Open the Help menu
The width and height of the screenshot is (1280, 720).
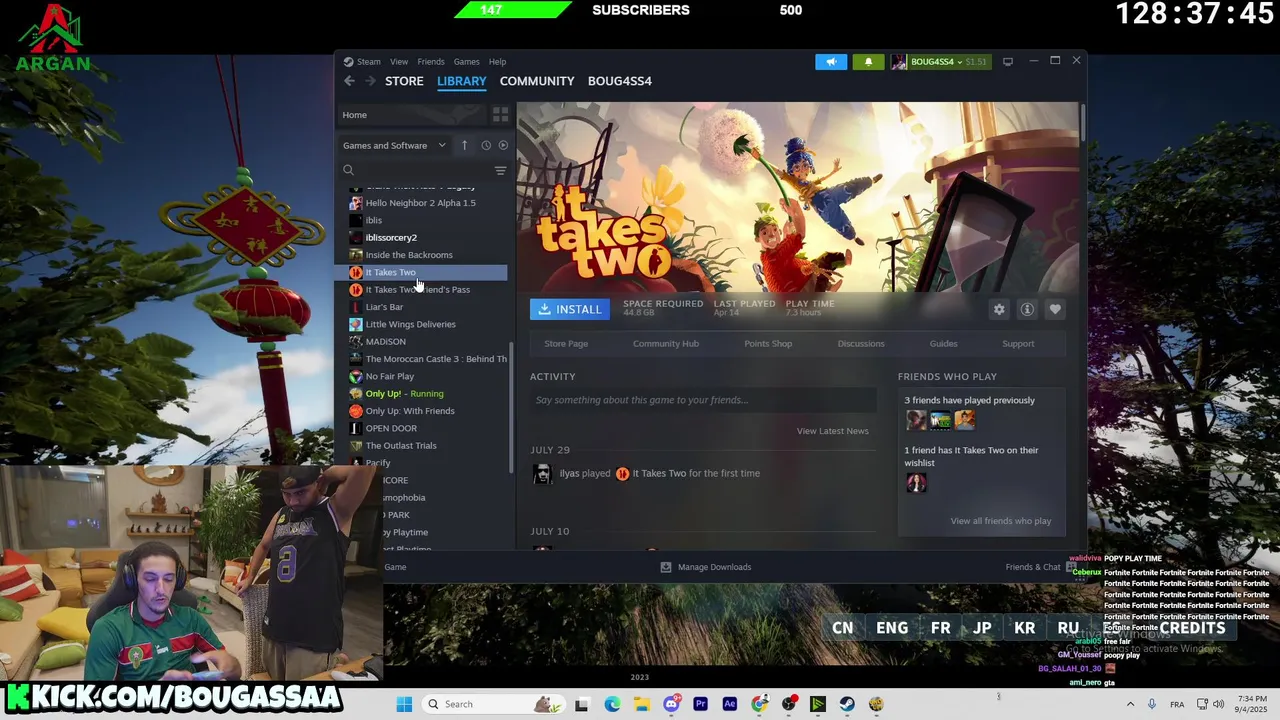497,61
